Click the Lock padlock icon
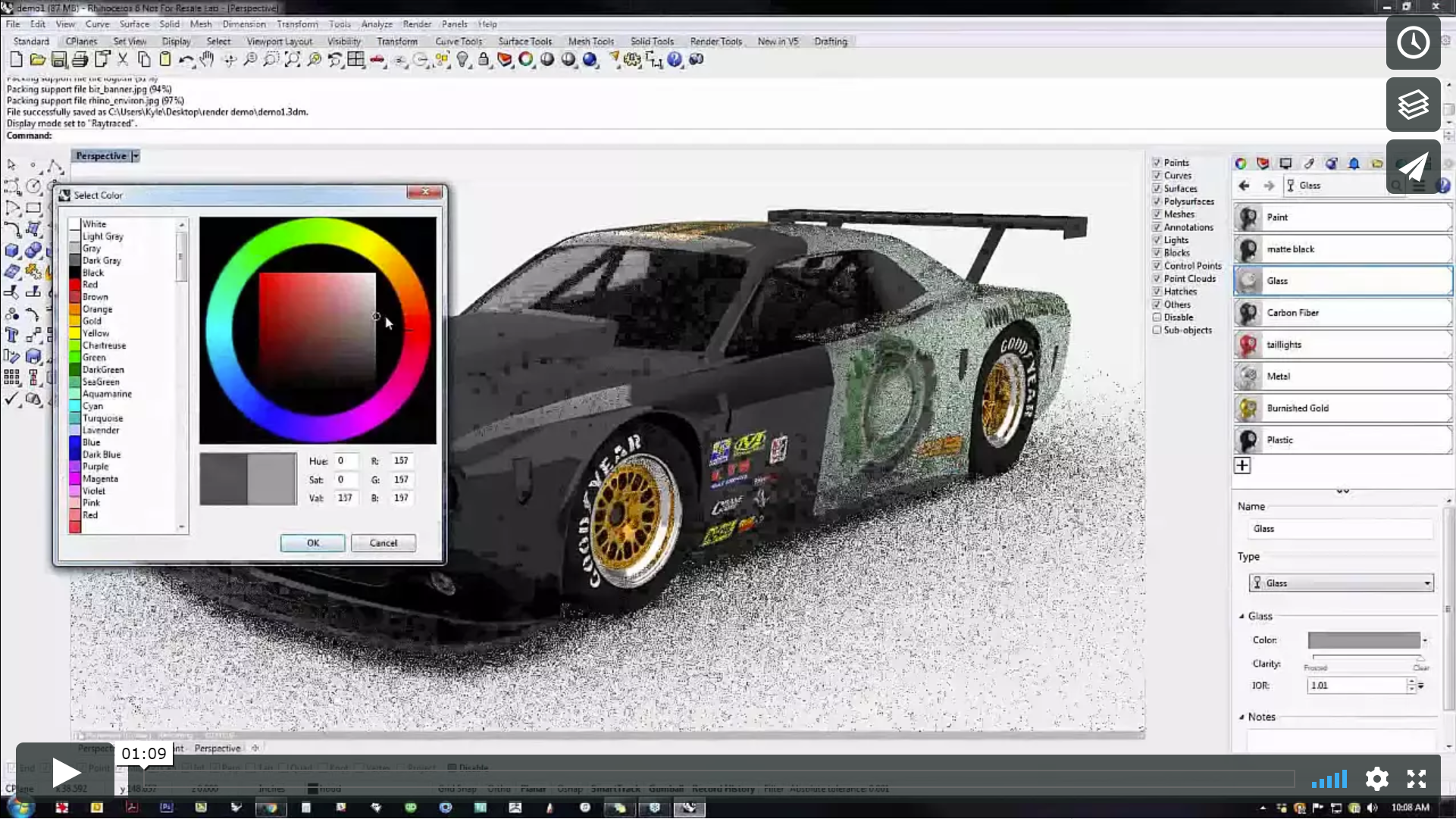The height and width of the screenshot is (819, 1456). click(x=484, y=59)
